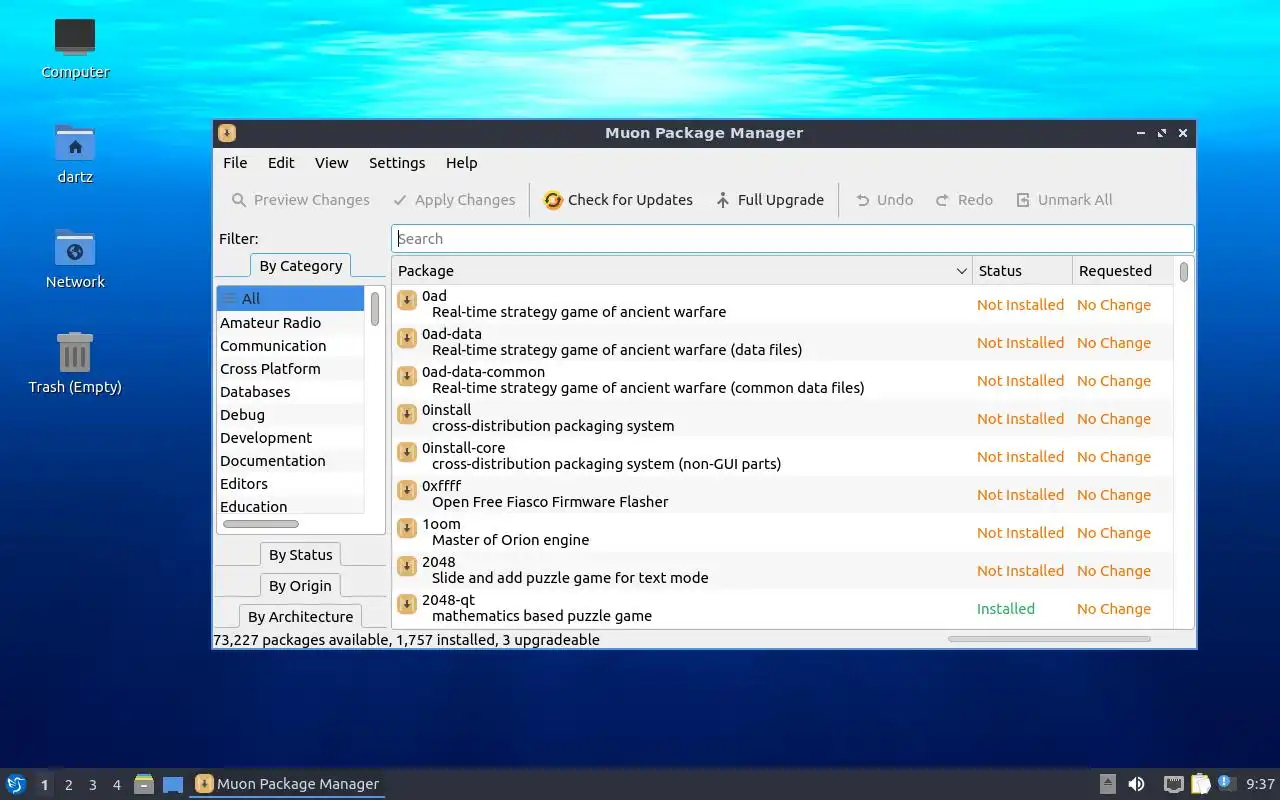
Task: Click the 0install package icon
Action: tap(407, 415)
